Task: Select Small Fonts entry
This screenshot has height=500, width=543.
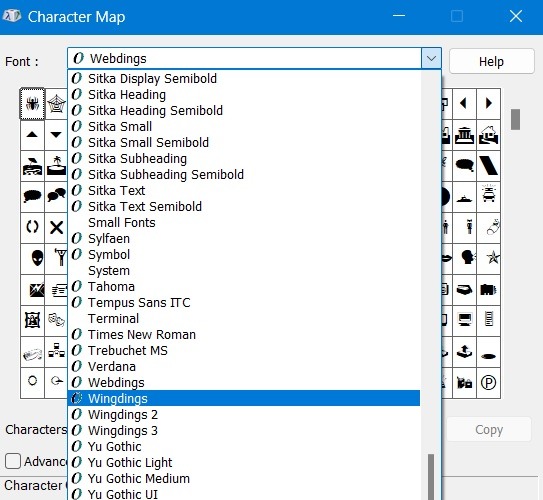Action: click(x=244, y=223)
